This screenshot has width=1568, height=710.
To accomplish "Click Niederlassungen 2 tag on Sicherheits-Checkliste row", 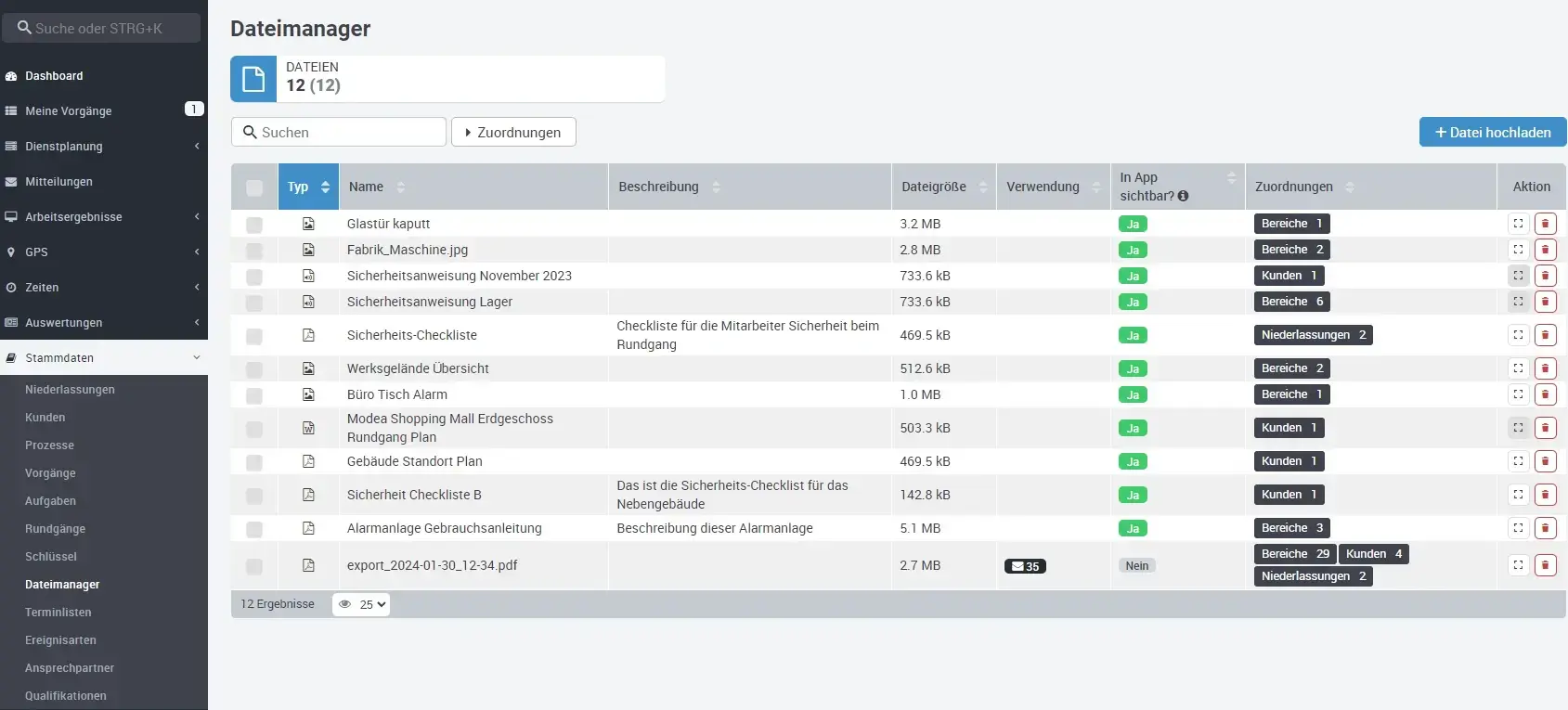I will tap(1314, 335).
